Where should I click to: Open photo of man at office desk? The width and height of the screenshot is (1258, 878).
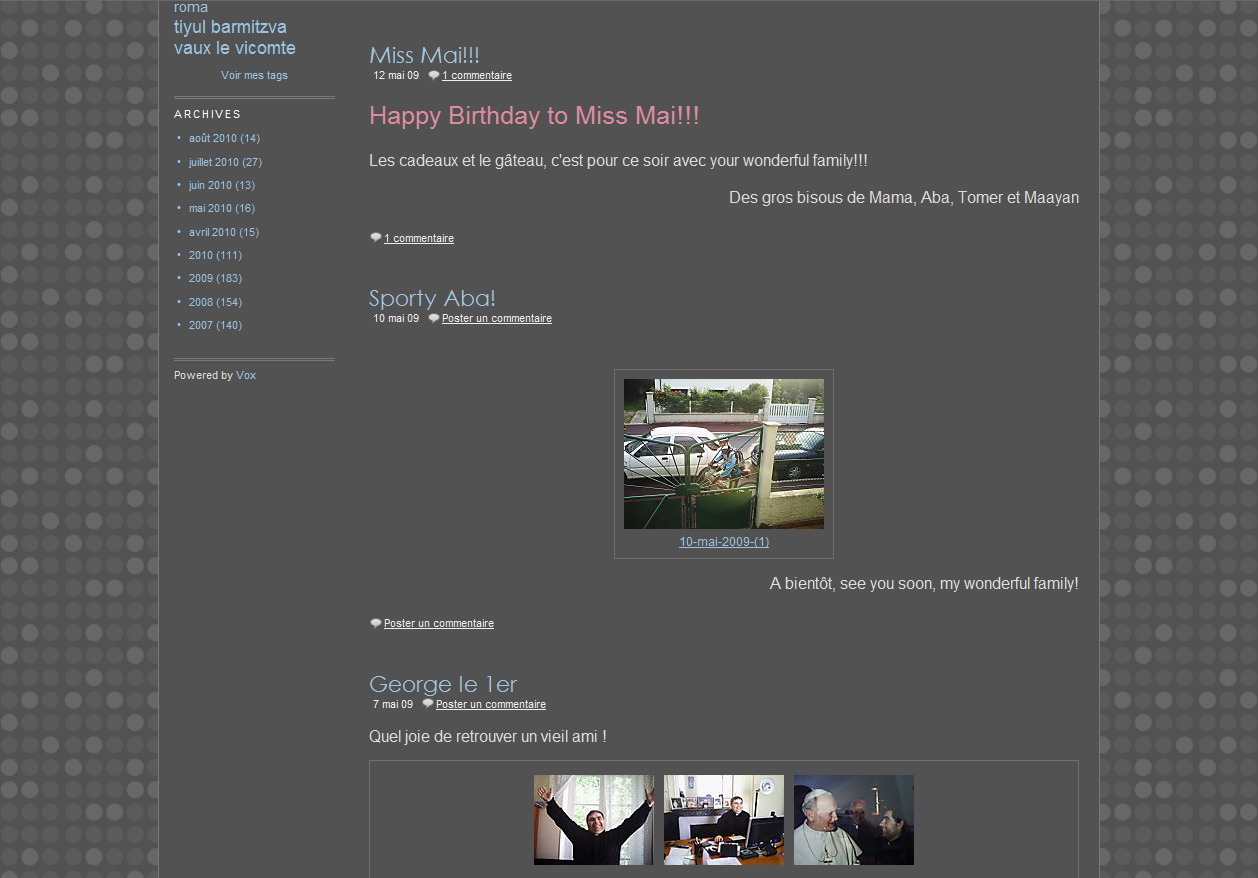click(x=723, y=819)
